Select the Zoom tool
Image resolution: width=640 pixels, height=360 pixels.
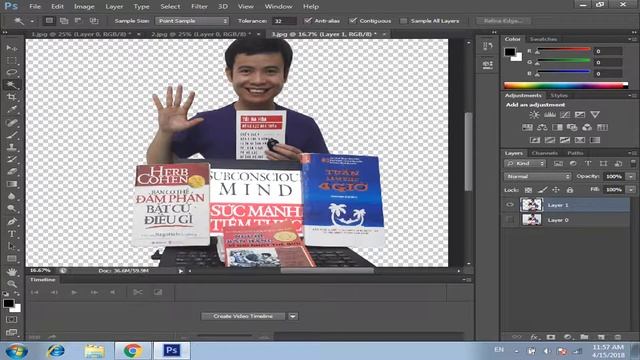[11, 284]
